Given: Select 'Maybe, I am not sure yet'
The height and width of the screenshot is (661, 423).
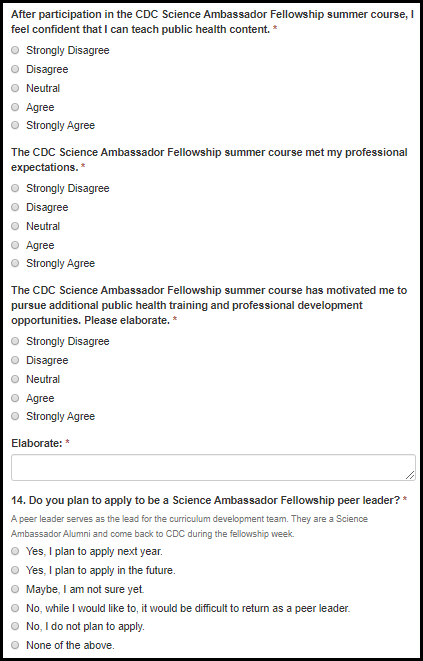Looking at the screenshot, I should (15, 589).
